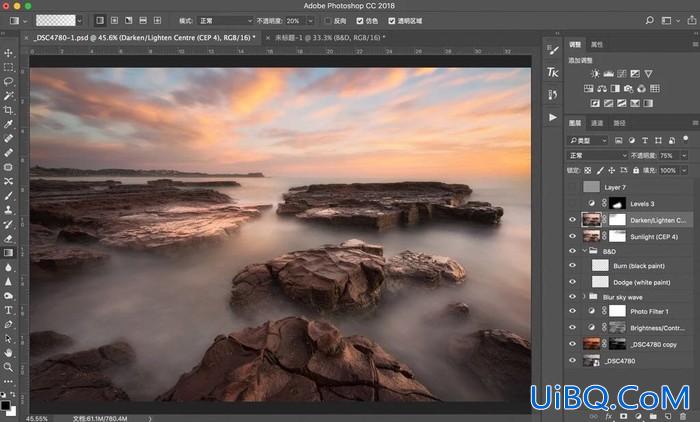
Task: Expand the Blur sky wave group
Action: coord(584,297)
